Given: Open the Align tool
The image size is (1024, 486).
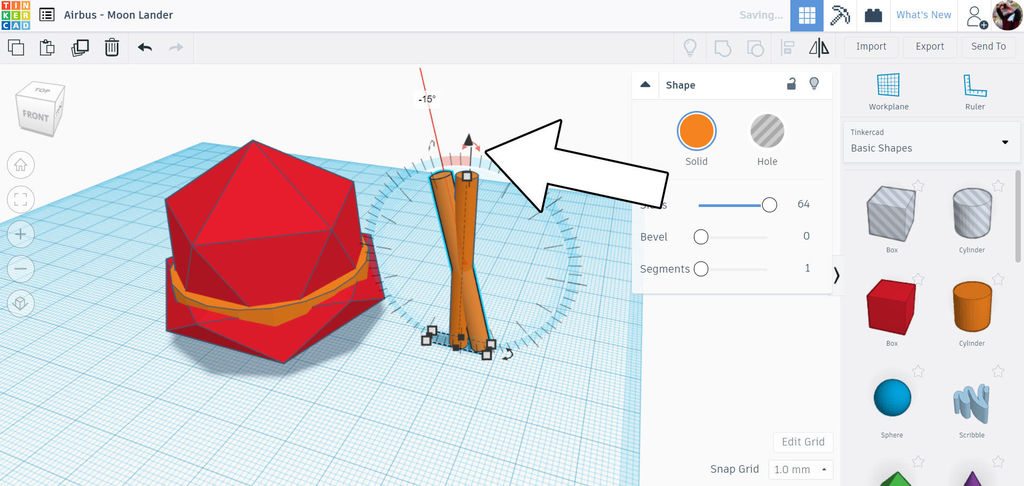Looking at the screenshot, I should click(x=787, y=47).
